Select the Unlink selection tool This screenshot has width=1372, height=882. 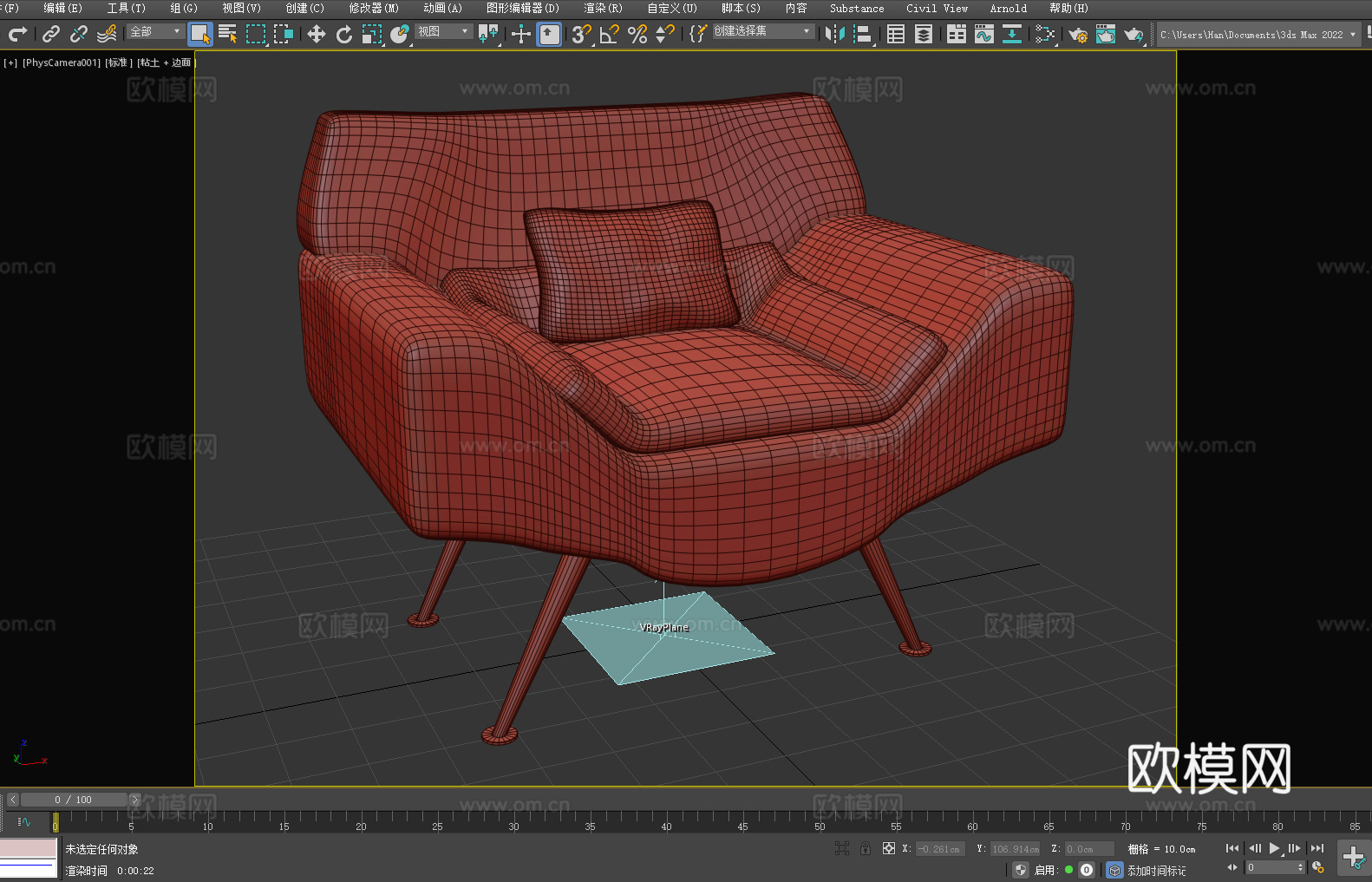[79, 35]
